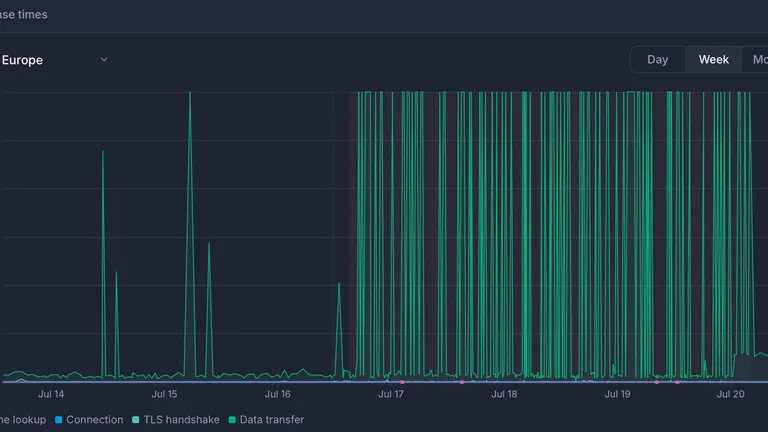768x432 pixels.
Task: Click the Jul 18 axis label
Action: [504, 394]
